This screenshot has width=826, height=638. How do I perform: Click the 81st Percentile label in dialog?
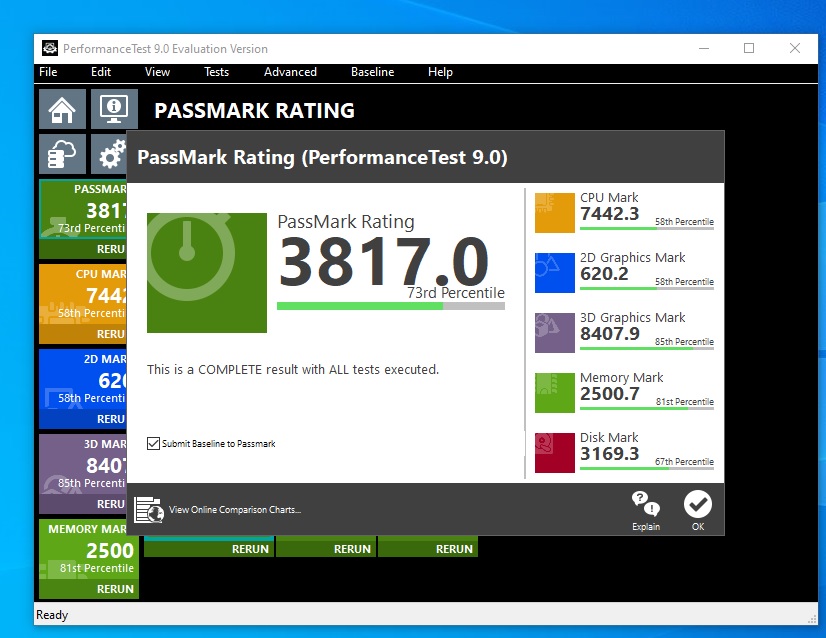(685, 402)
